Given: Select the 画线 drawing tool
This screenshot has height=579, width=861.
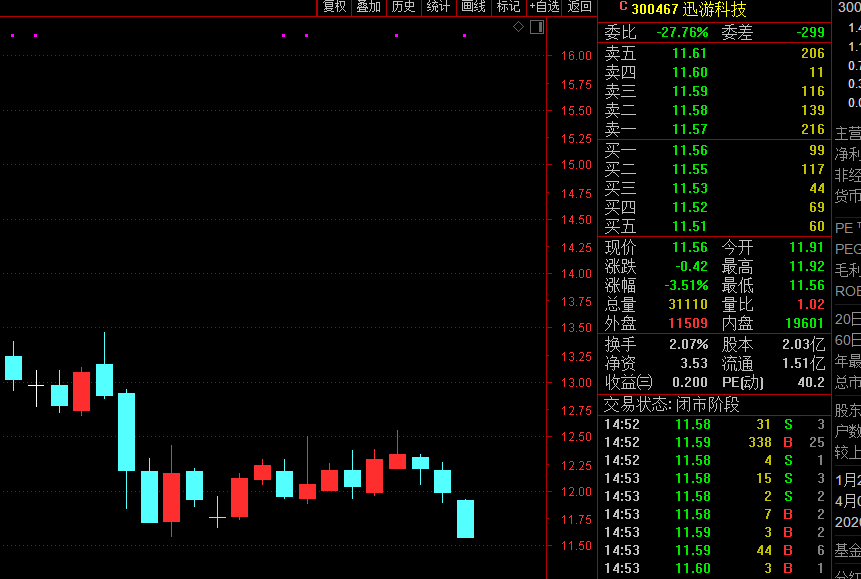Looking at the screenshot, I should click(x=473, y=7).
